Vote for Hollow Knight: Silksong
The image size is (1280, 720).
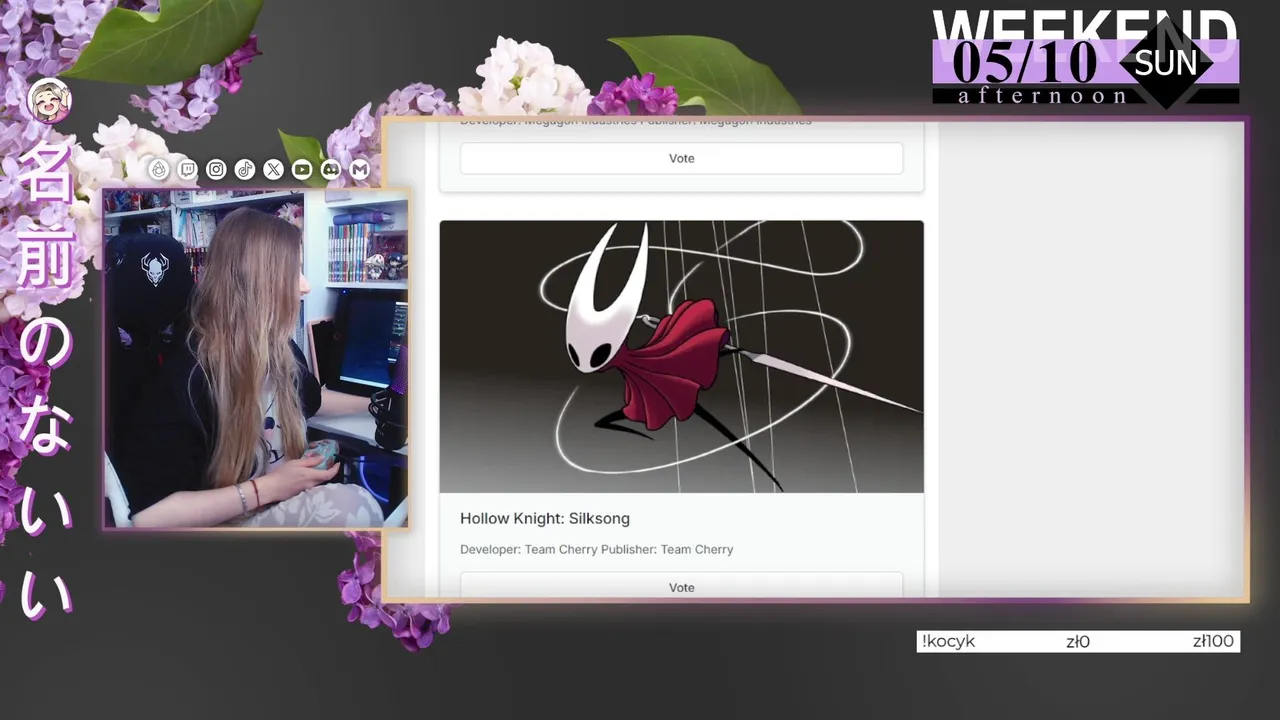[x=681, y=586]
